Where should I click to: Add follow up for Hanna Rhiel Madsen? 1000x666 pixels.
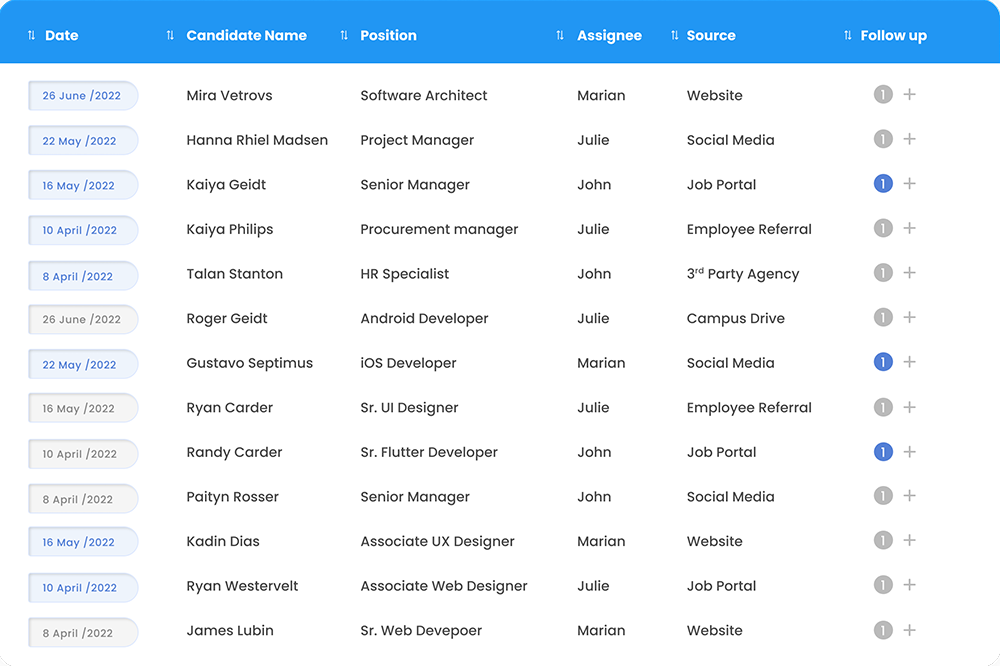coord(909,139)
